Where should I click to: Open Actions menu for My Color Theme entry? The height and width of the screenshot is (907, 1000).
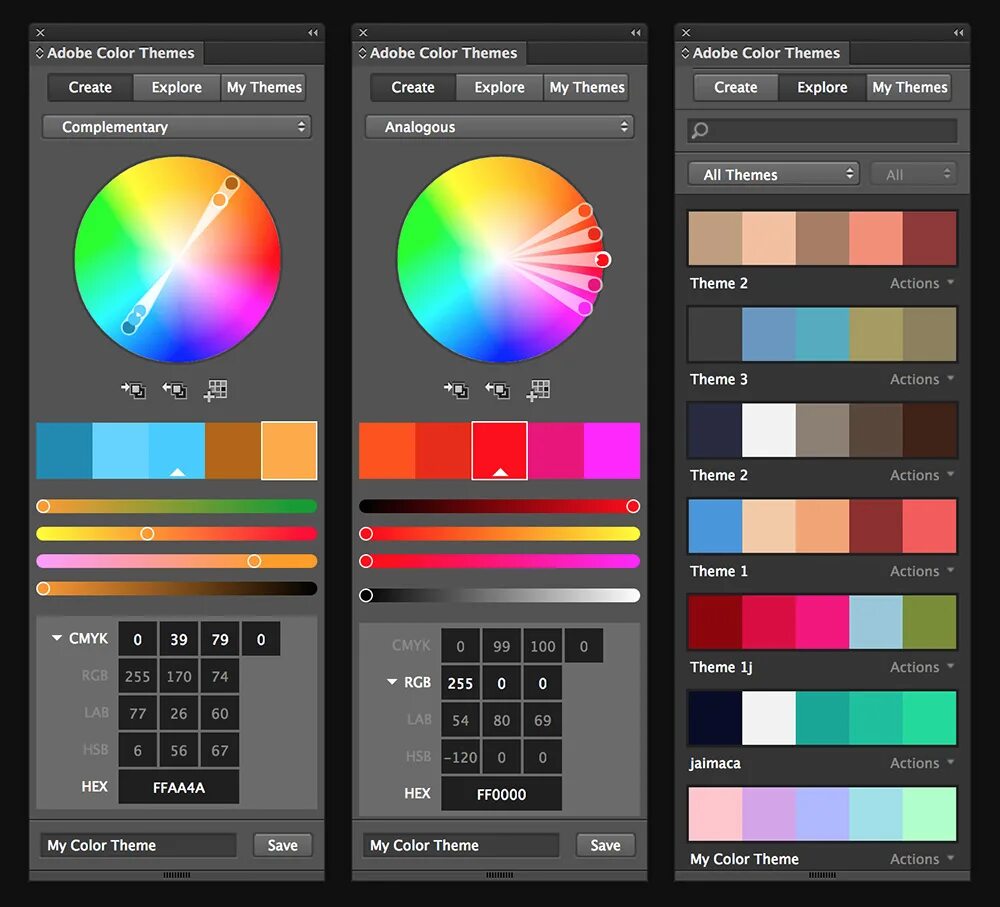click(922, 859)
